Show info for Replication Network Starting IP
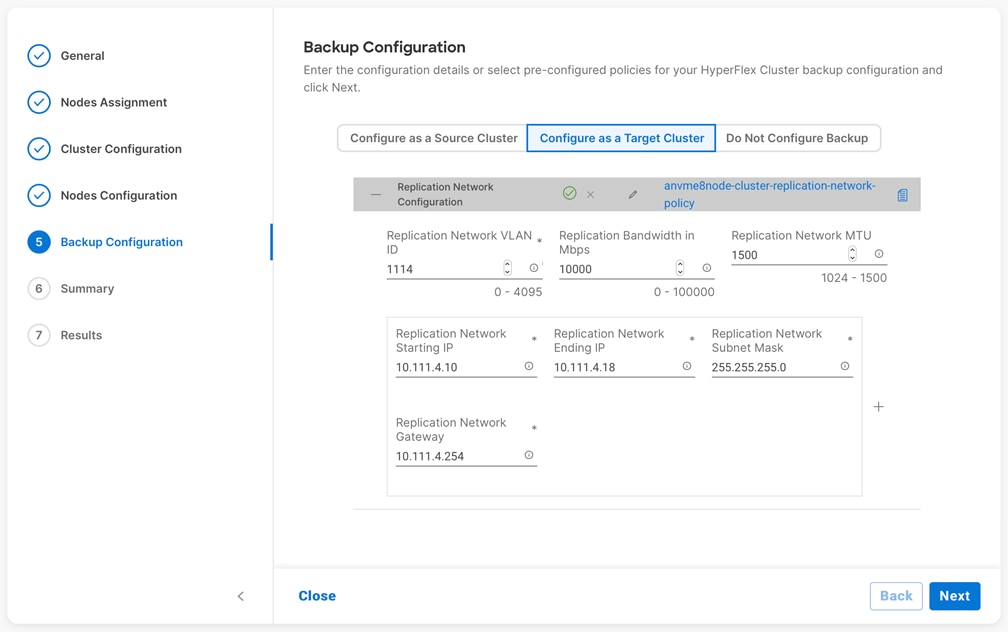Viewport: 1008px width, 632px height. point(528,366)
